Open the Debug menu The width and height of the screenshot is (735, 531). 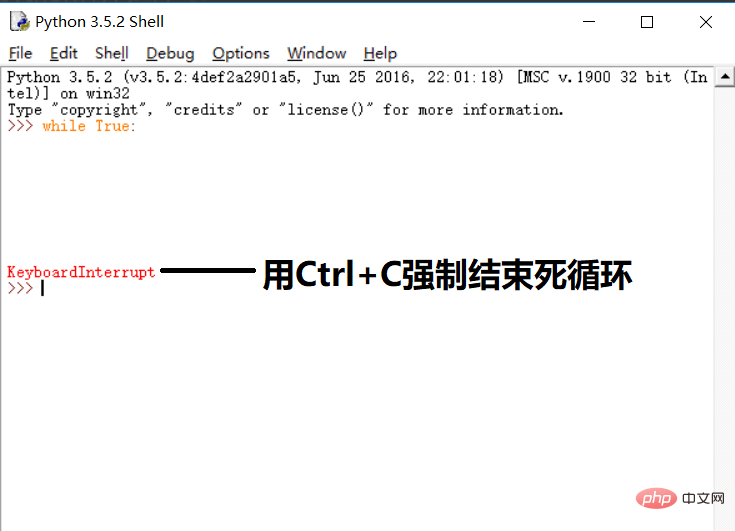pyautogui.click(x=170, y=53)
